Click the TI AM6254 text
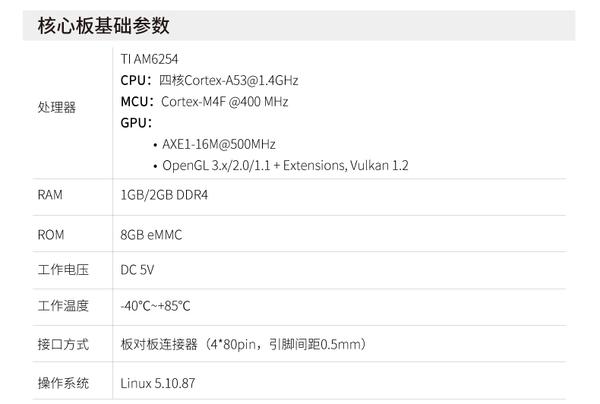This screenshot has height=404, width=600. pyautogui.click(x=150, y=60)
